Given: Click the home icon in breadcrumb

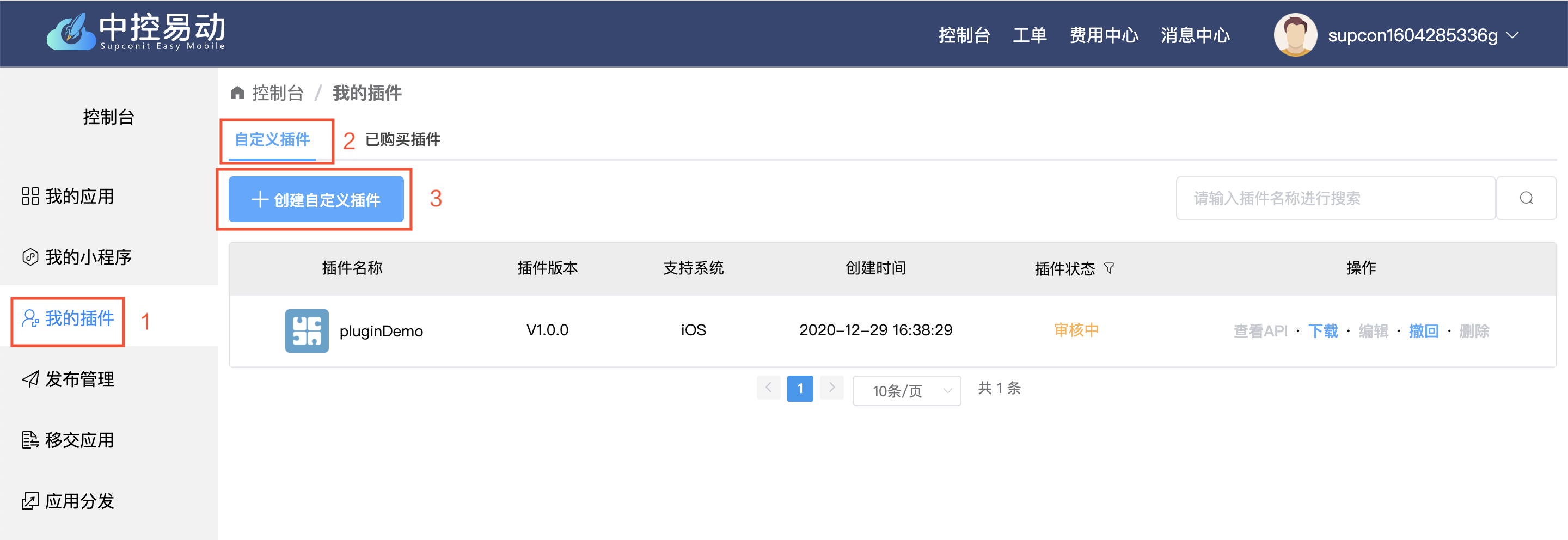Looking at the screenshot, I should pyautogui.click(x=237, y=93).
